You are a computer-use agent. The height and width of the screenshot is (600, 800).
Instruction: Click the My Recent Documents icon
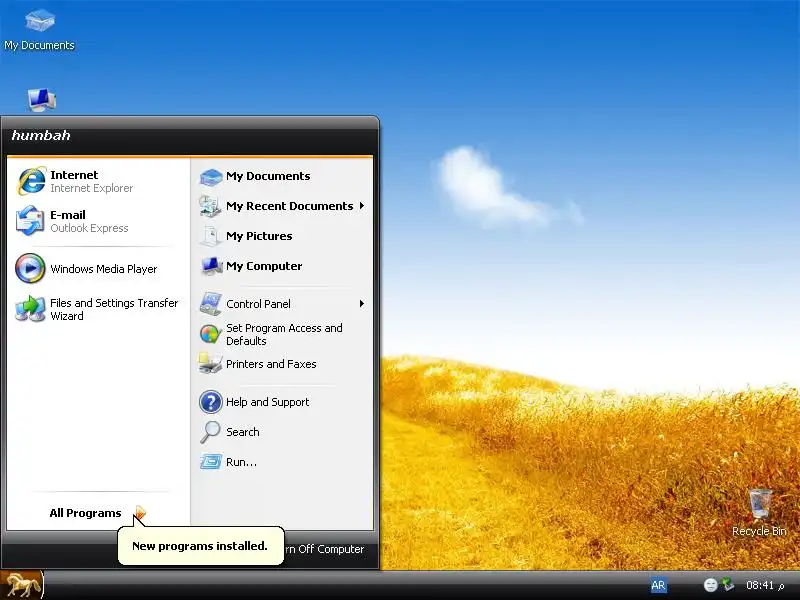click(x=210, y=206)
